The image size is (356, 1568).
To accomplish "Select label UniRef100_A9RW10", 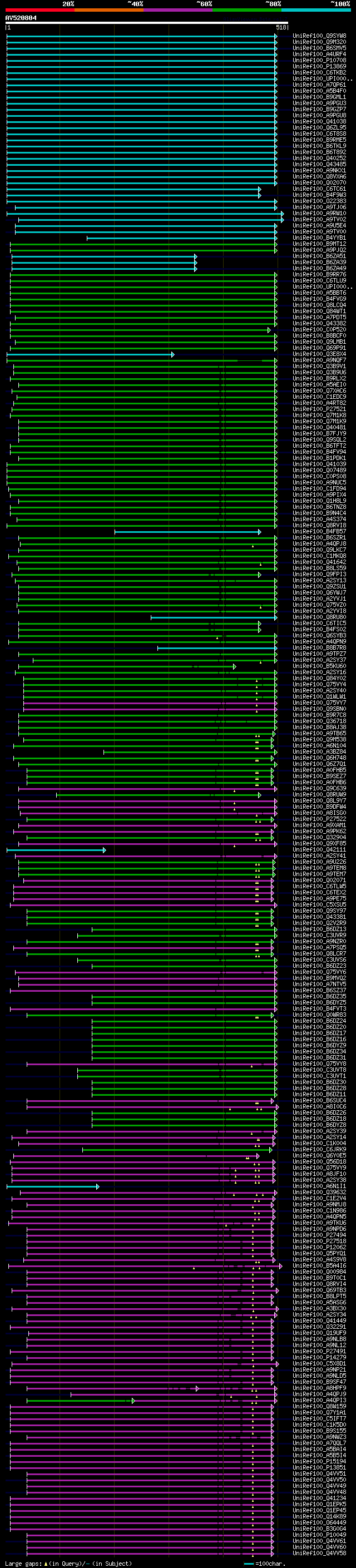I will click(x=319, y=213).
